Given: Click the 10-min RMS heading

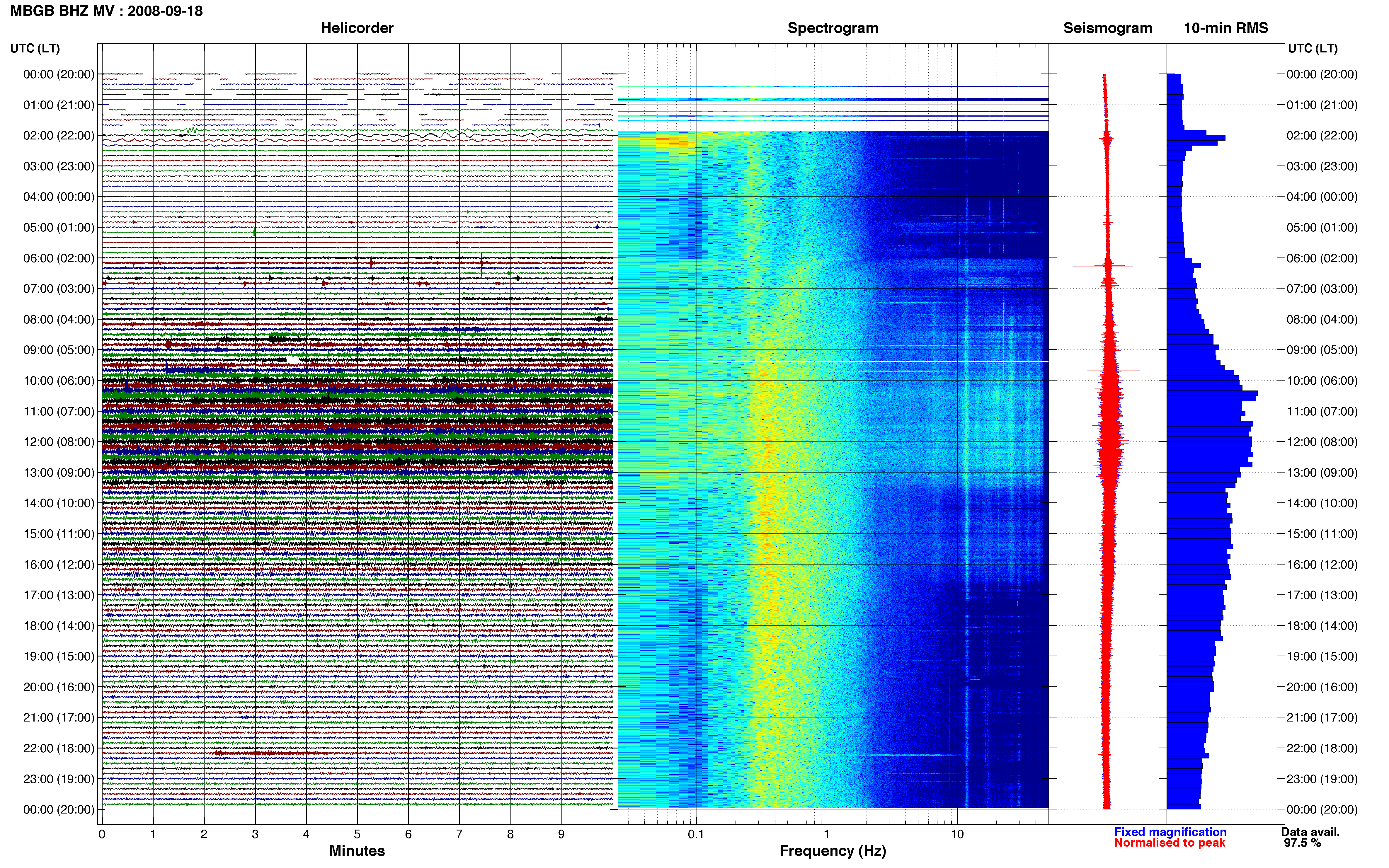Looking at the screenshot, I should 1225,28.
